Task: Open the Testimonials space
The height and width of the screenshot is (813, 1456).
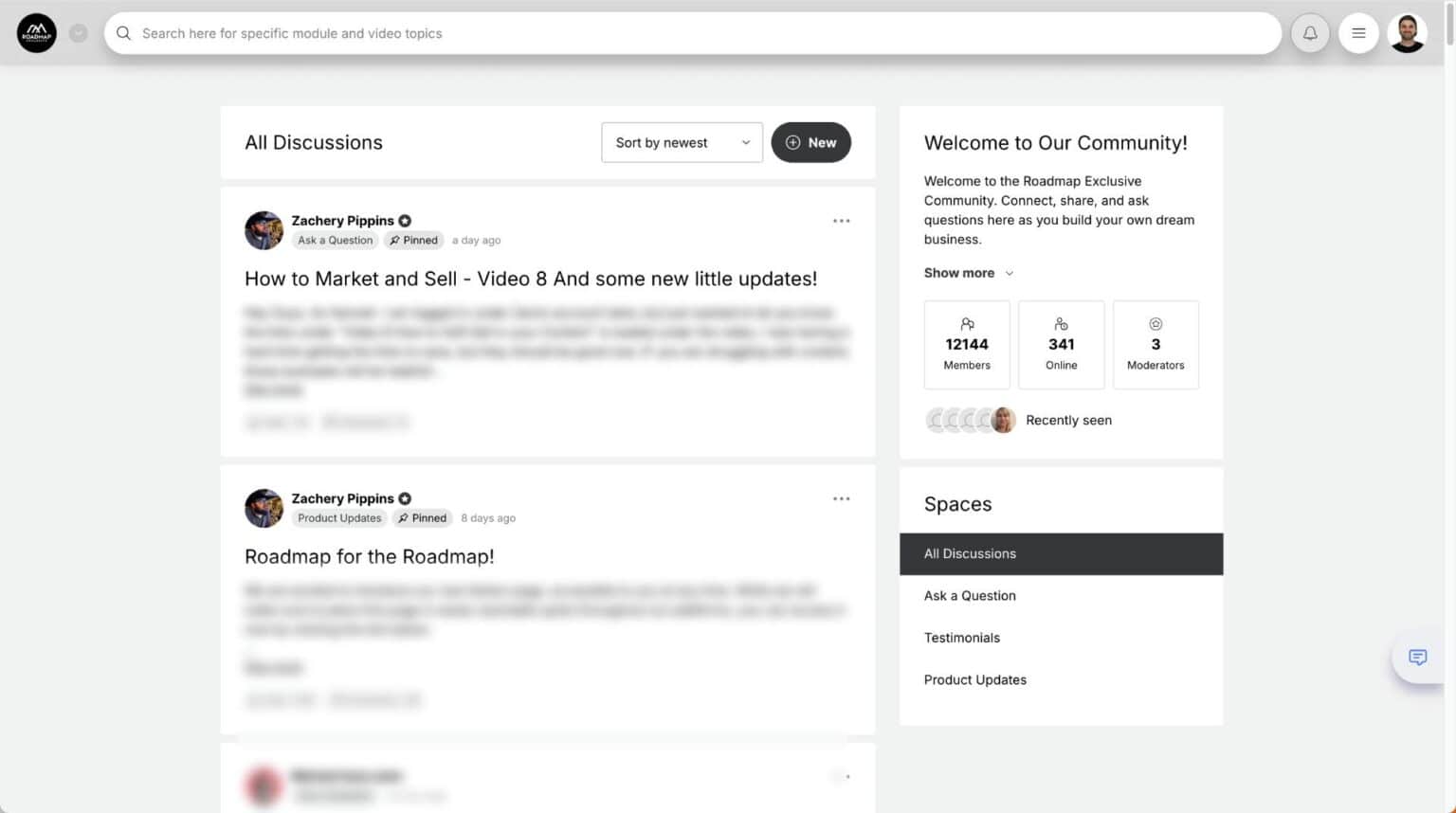Action: (x=961, y=638)
